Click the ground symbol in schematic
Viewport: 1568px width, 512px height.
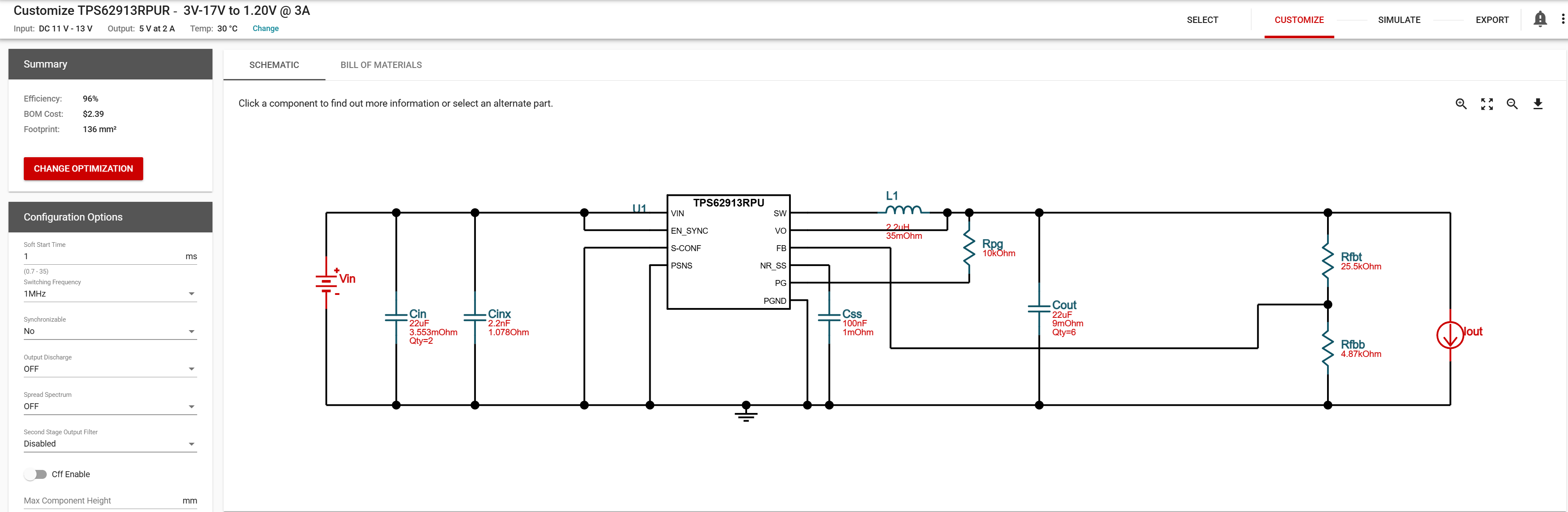(x=746, y=414)
